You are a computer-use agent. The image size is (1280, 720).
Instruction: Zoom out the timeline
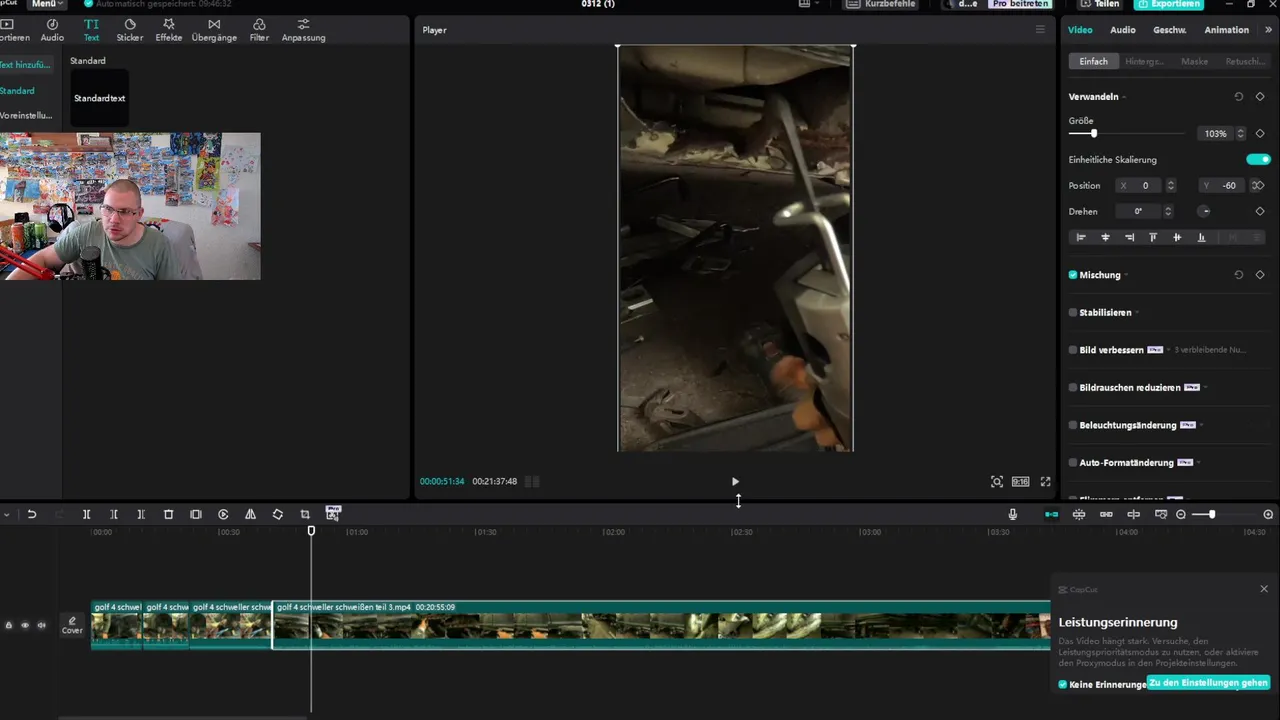1181,514
